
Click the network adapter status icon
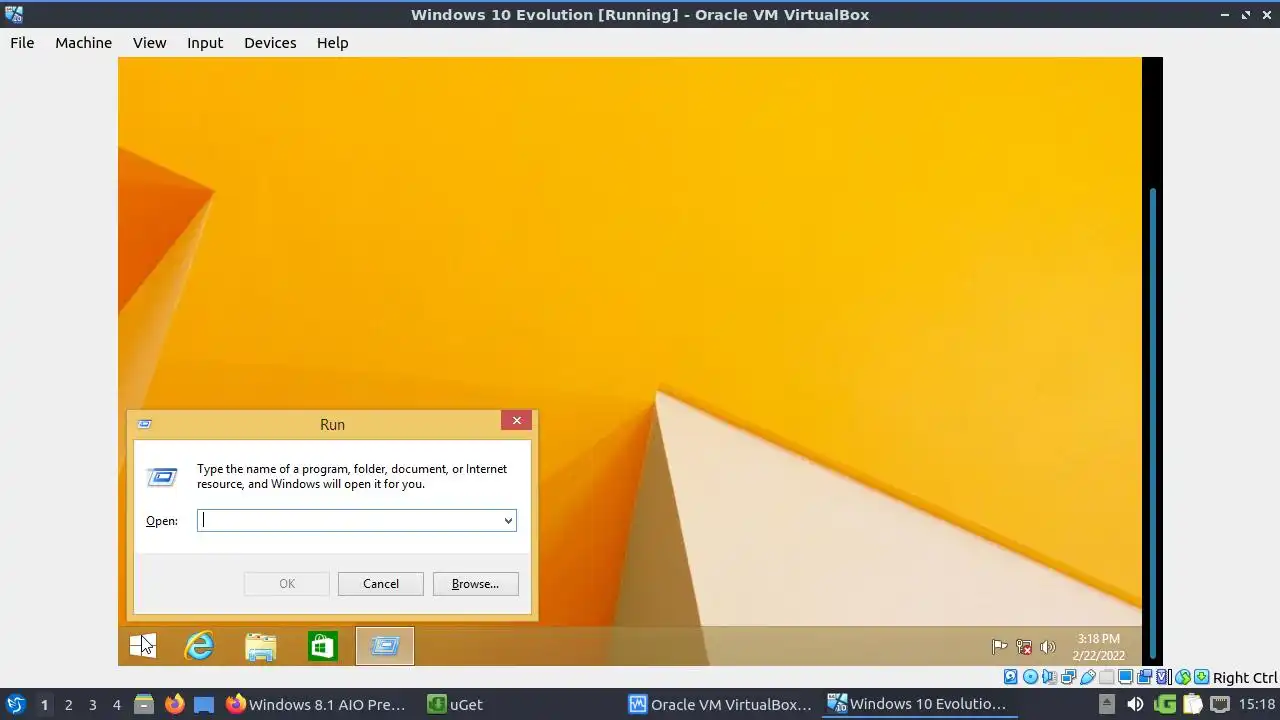coord(1068,677)
